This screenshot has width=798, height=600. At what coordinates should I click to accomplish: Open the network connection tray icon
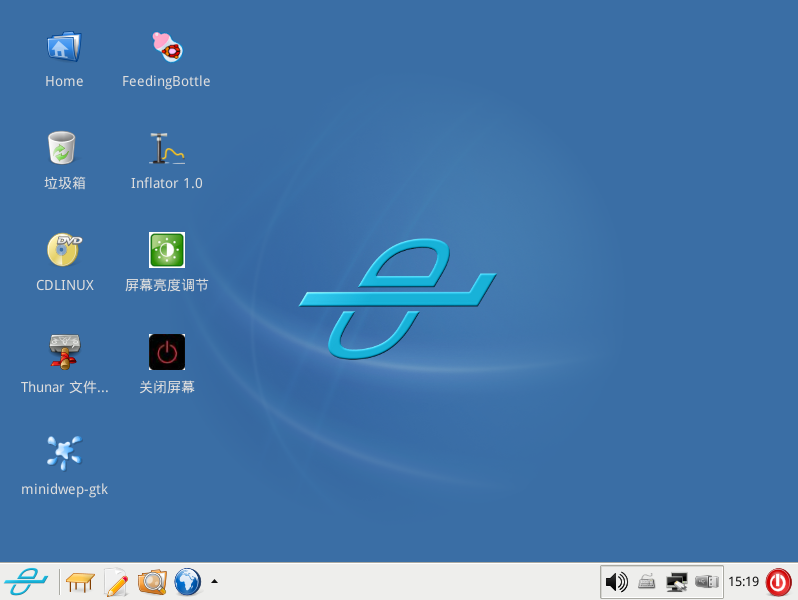(677, 582)
